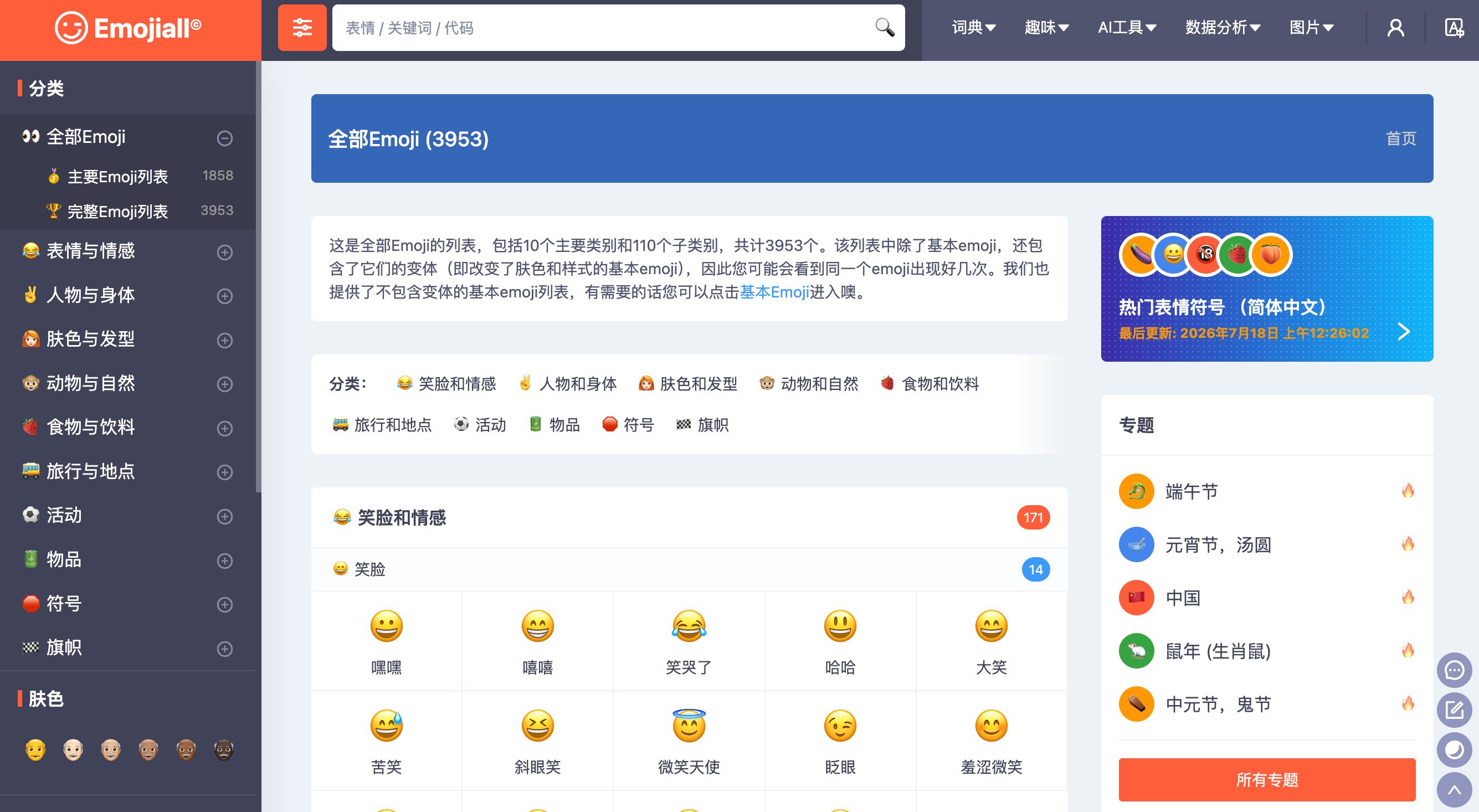Open the AI工具 dropdown menu

[1127, 27]
